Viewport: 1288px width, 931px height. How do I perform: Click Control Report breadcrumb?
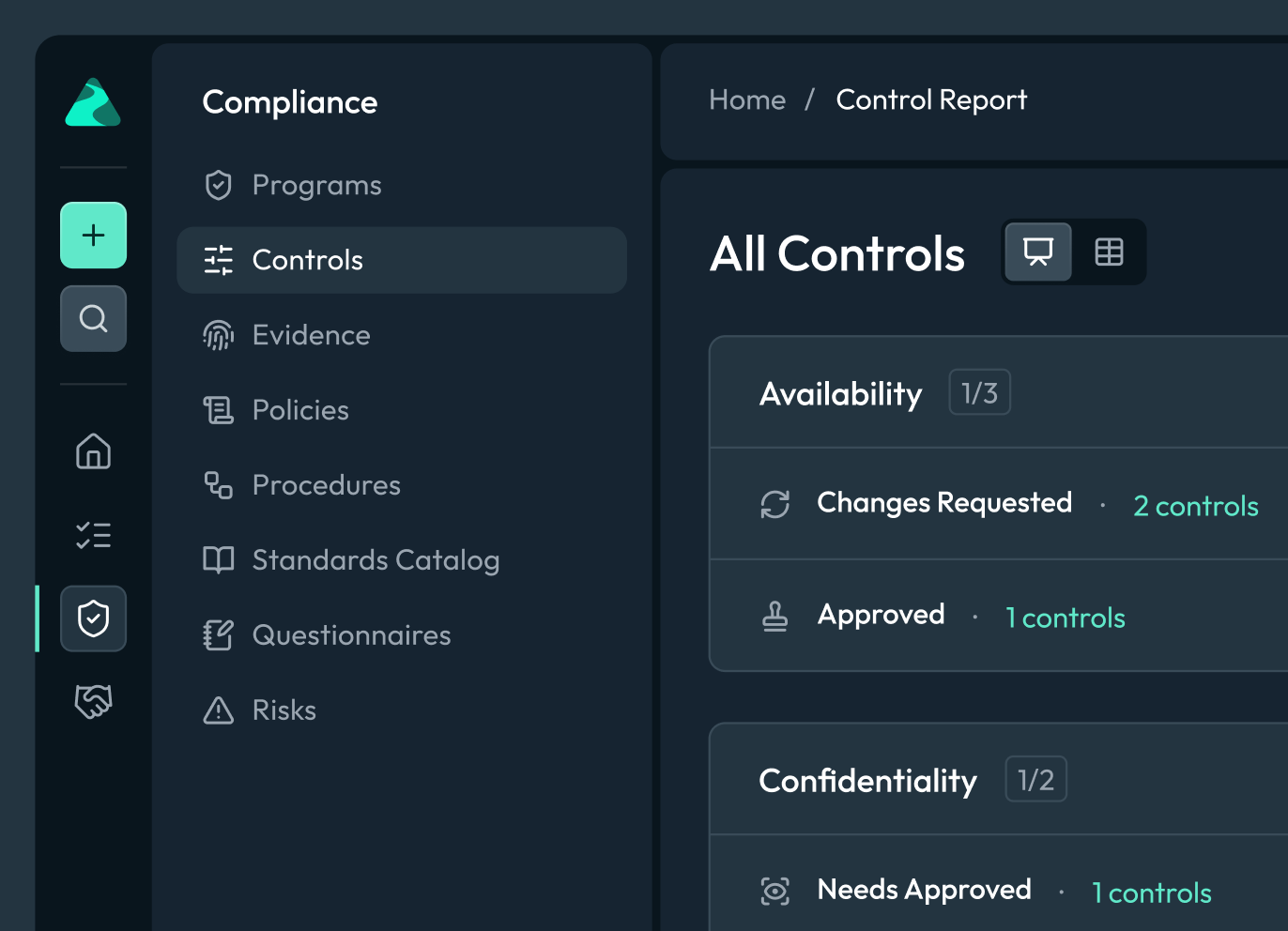pyautogui.click(x=931, y=99)
